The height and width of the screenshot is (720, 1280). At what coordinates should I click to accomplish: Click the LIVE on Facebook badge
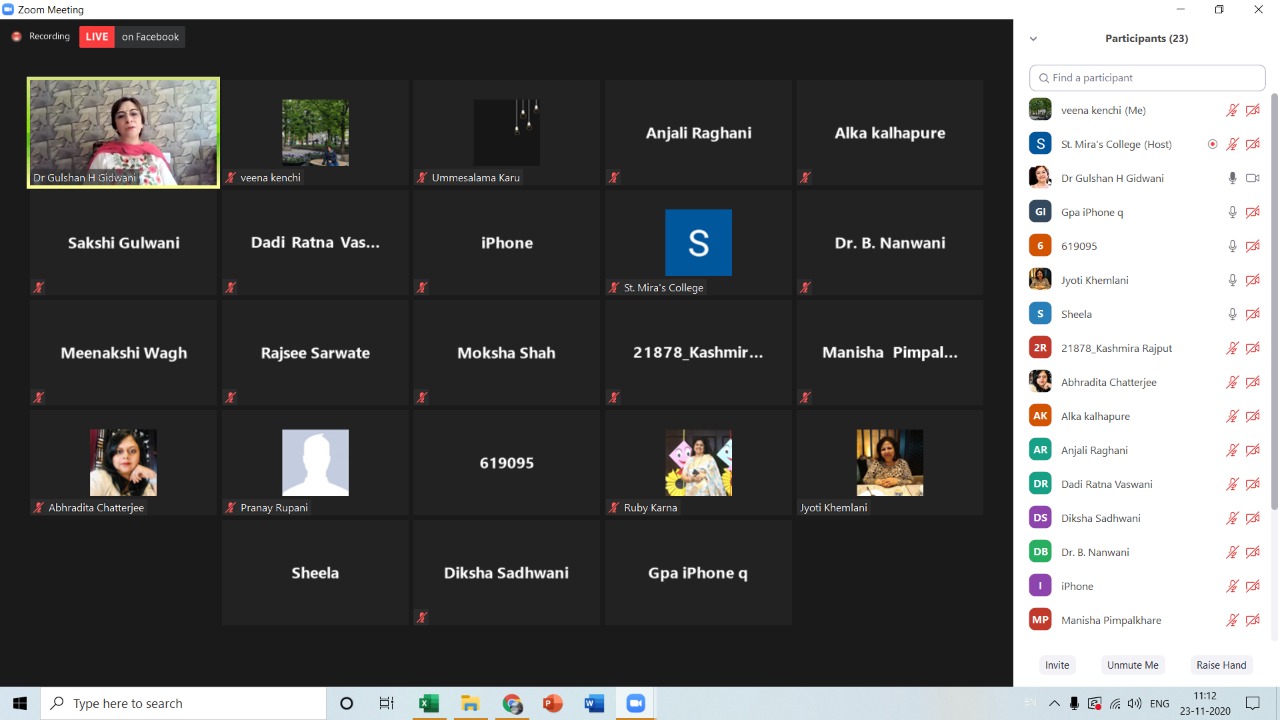point(132,37)
